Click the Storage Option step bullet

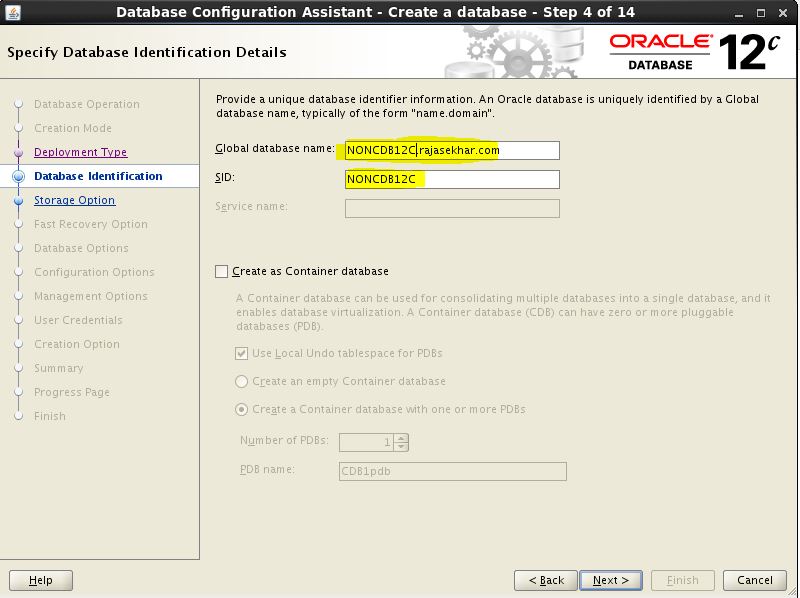[x=18, y=200]
